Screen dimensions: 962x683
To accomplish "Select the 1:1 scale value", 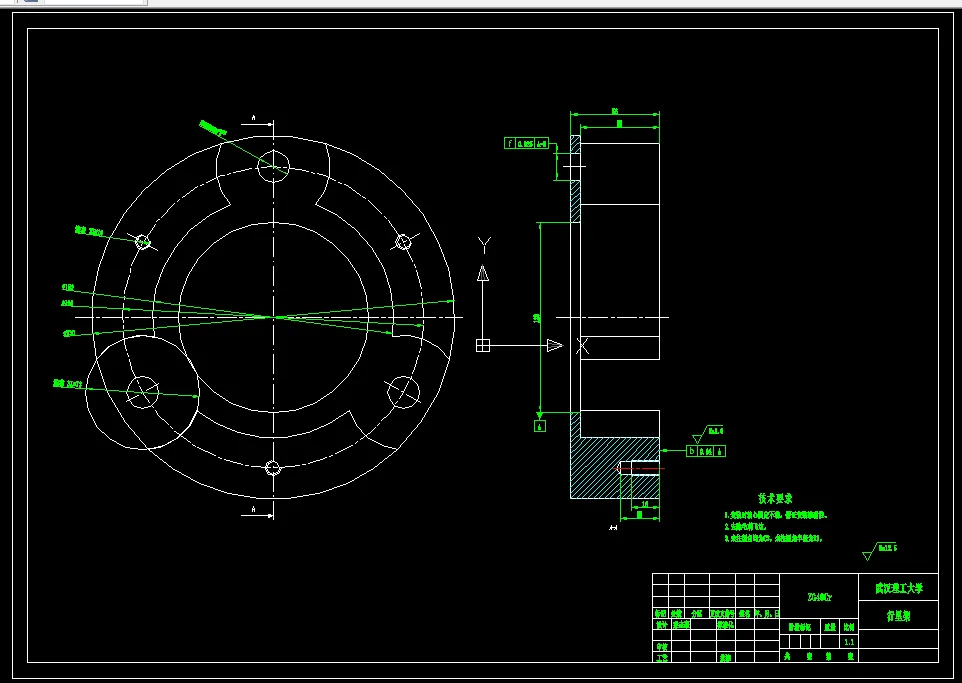I will click(x=849, y=642).
